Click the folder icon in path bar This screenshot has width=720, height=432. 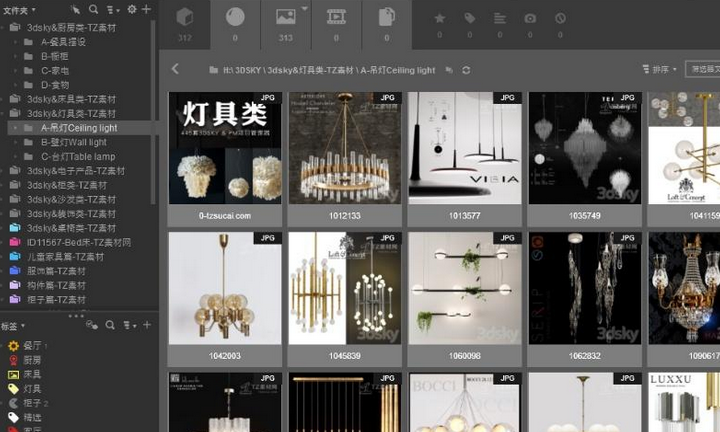point(213,70)
